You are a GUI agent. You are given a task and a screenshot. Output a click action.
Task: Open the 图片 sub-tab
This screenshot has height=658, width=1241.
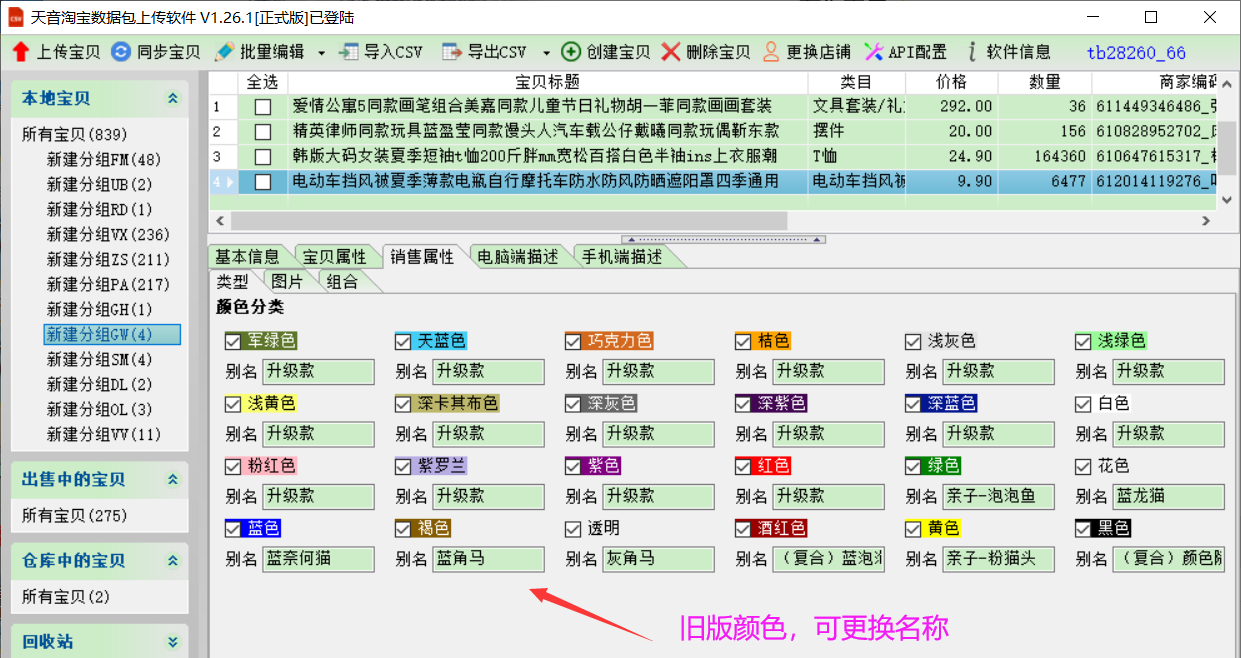(287, 282)
